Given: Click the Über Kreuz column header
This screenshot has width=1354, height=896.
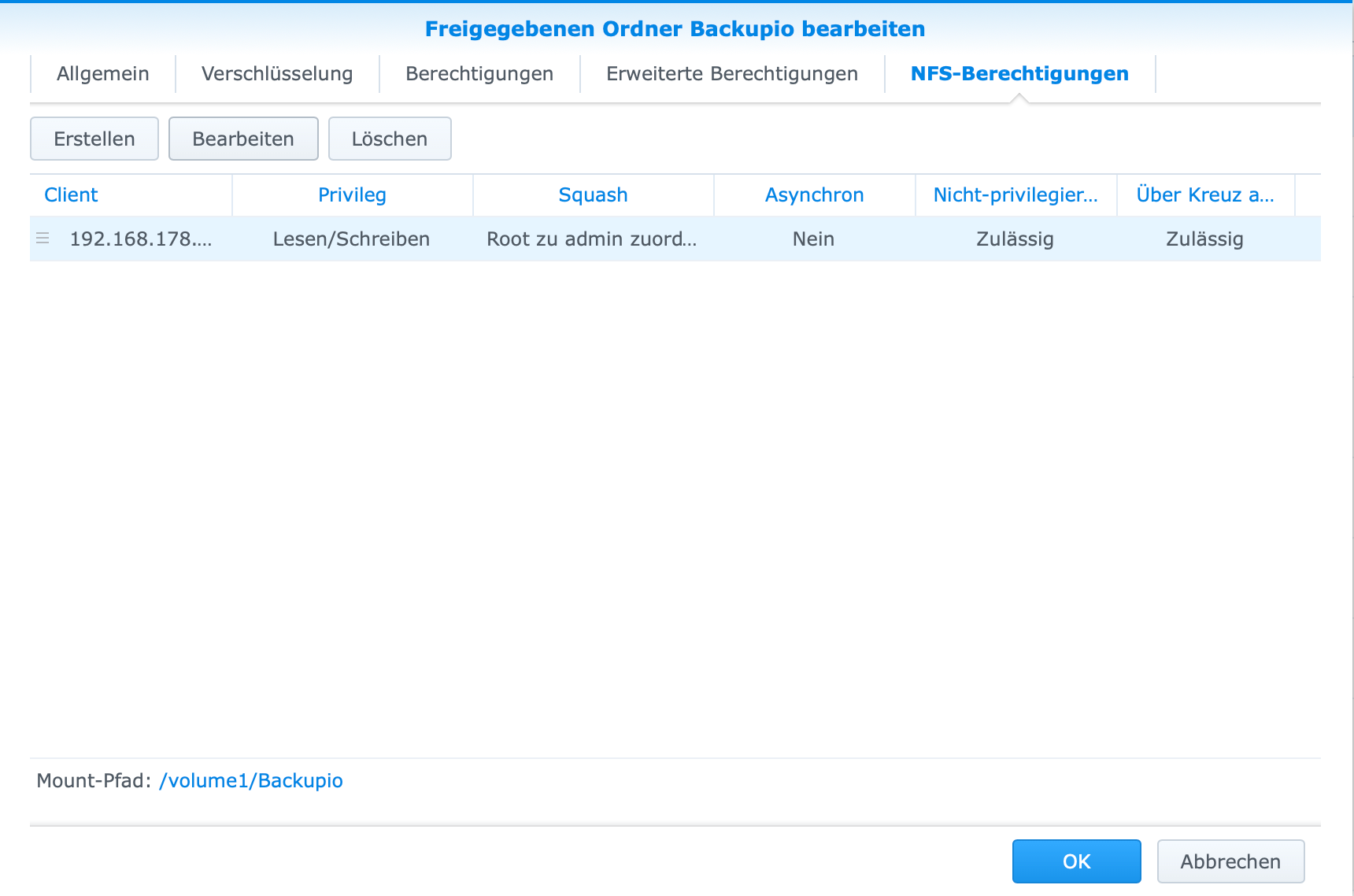Looking at the screenshot, I should (1205, 194).
